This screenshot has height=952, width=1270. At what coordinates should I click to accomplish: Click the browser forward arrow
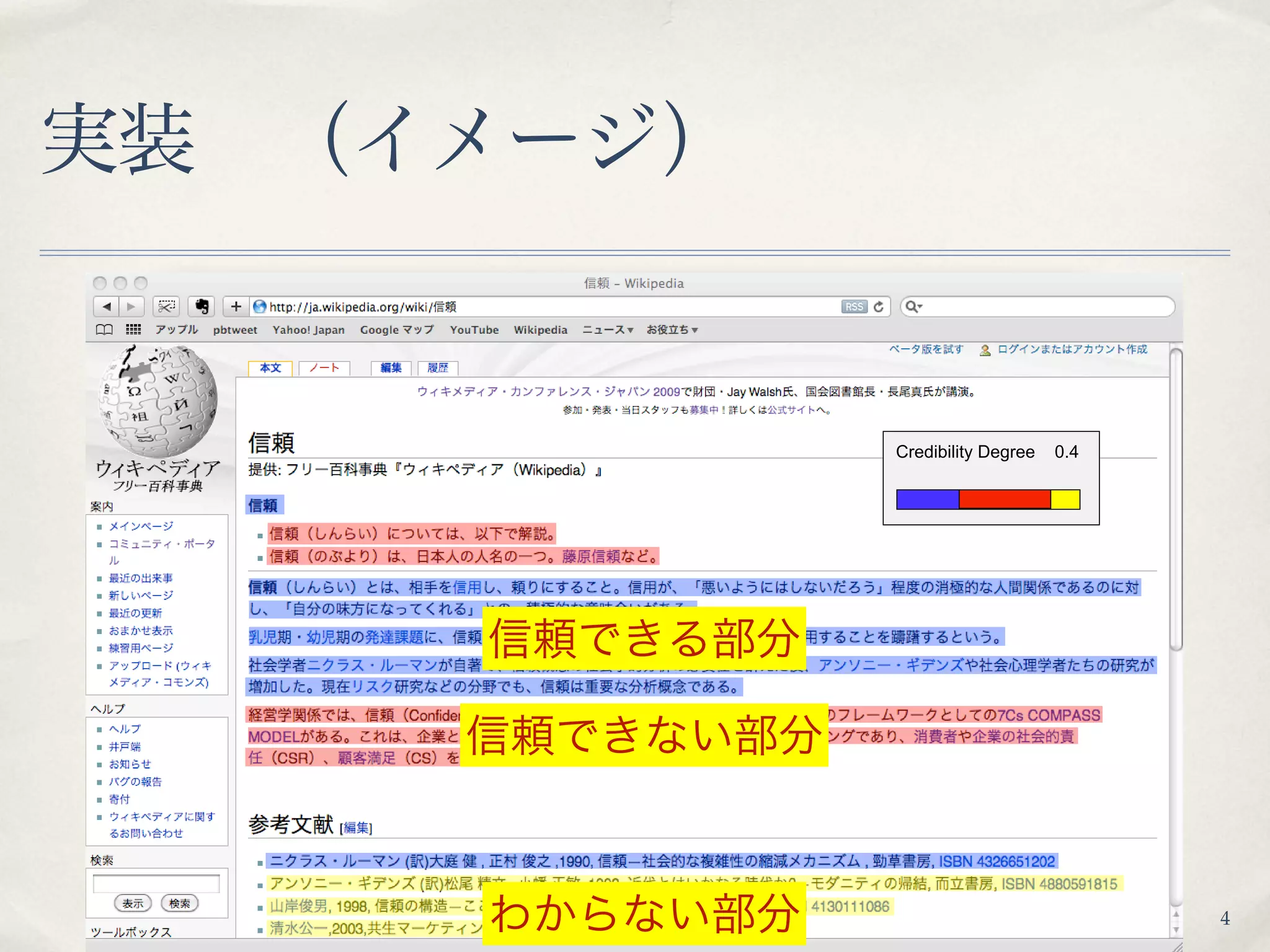tap(131, 306)
